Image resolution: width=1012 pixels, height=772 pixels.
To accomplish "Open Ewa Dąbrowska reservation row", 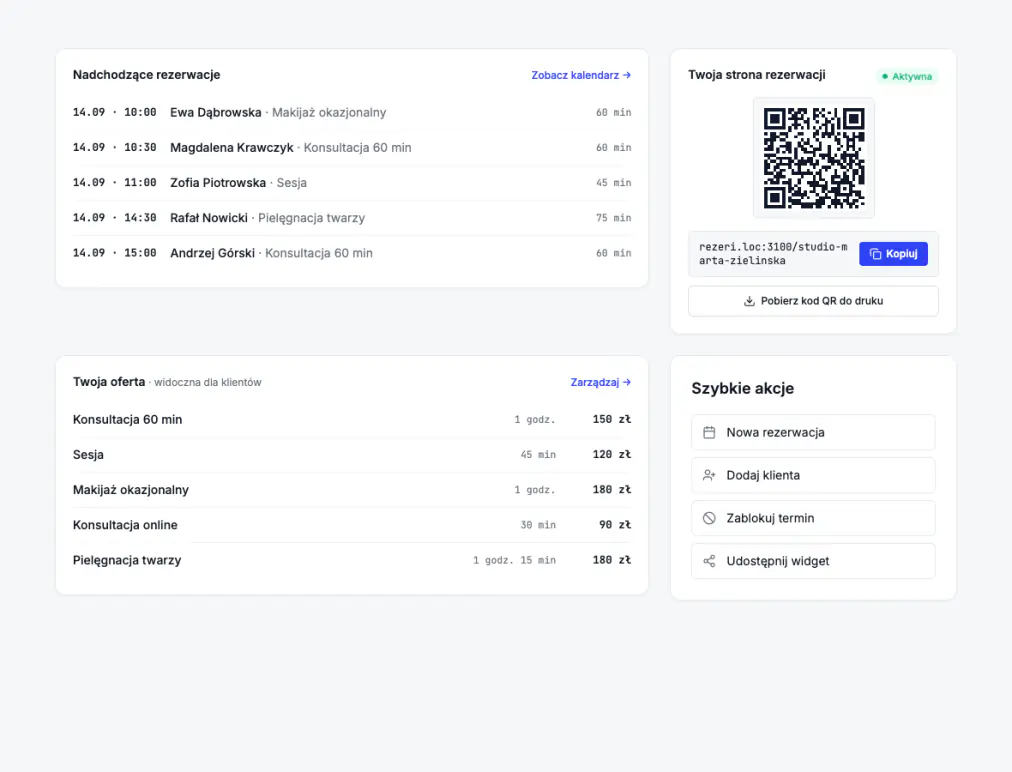I will pyautogui.click(x=352, y=112).
